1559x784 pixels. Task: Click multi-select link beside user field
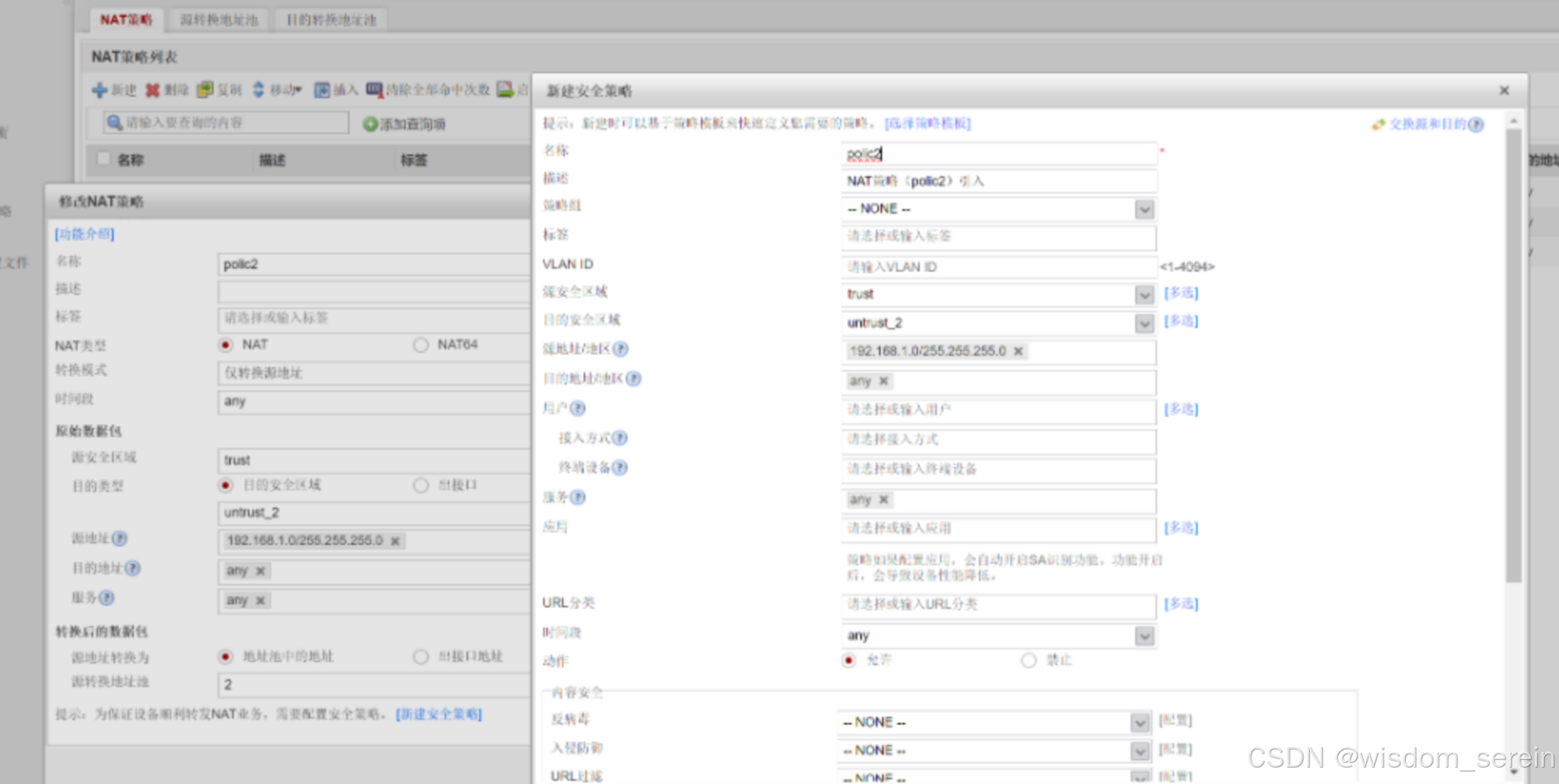click(1181, 408)
